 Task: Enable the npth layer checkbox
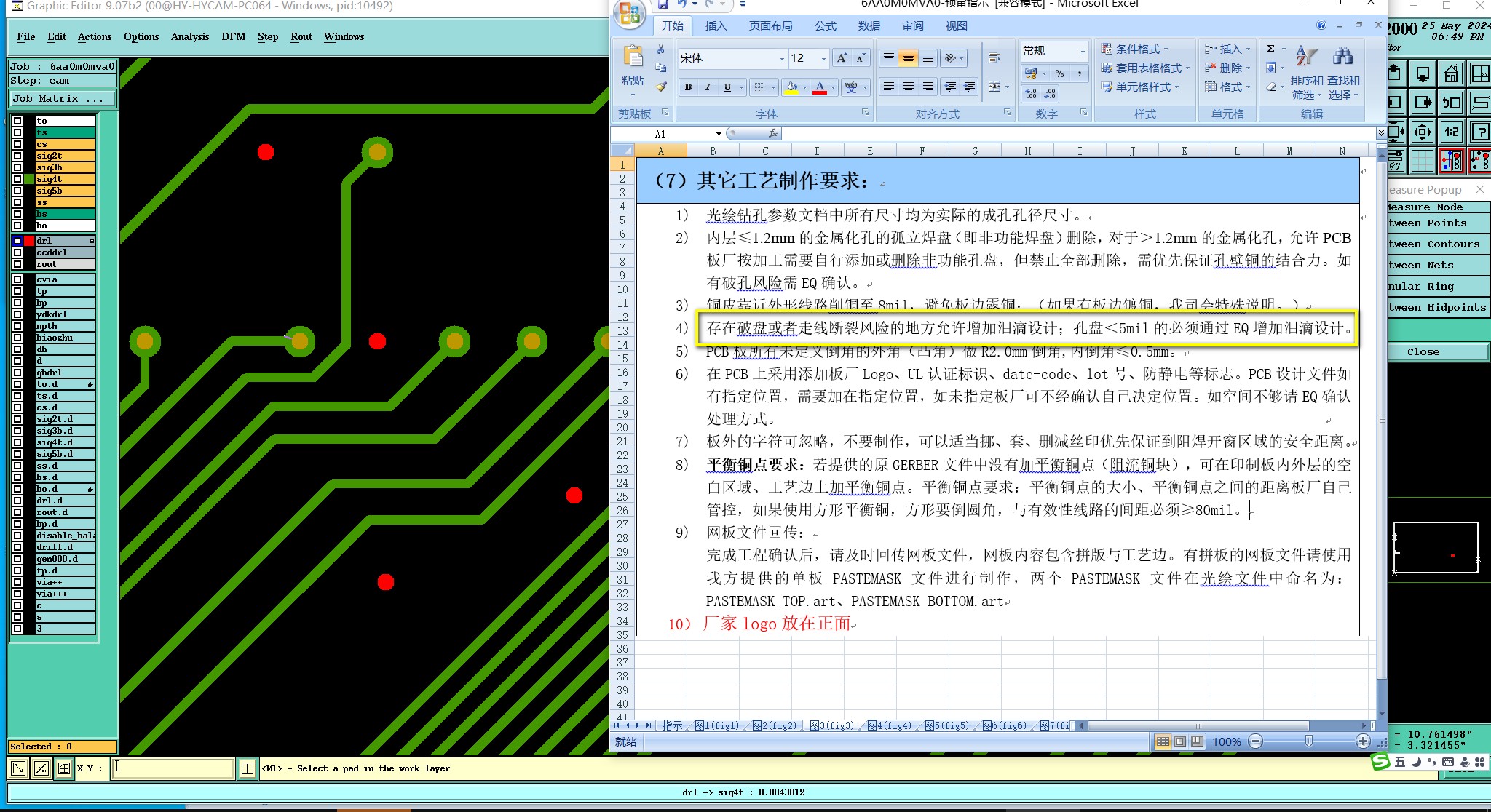pos(17,326)
